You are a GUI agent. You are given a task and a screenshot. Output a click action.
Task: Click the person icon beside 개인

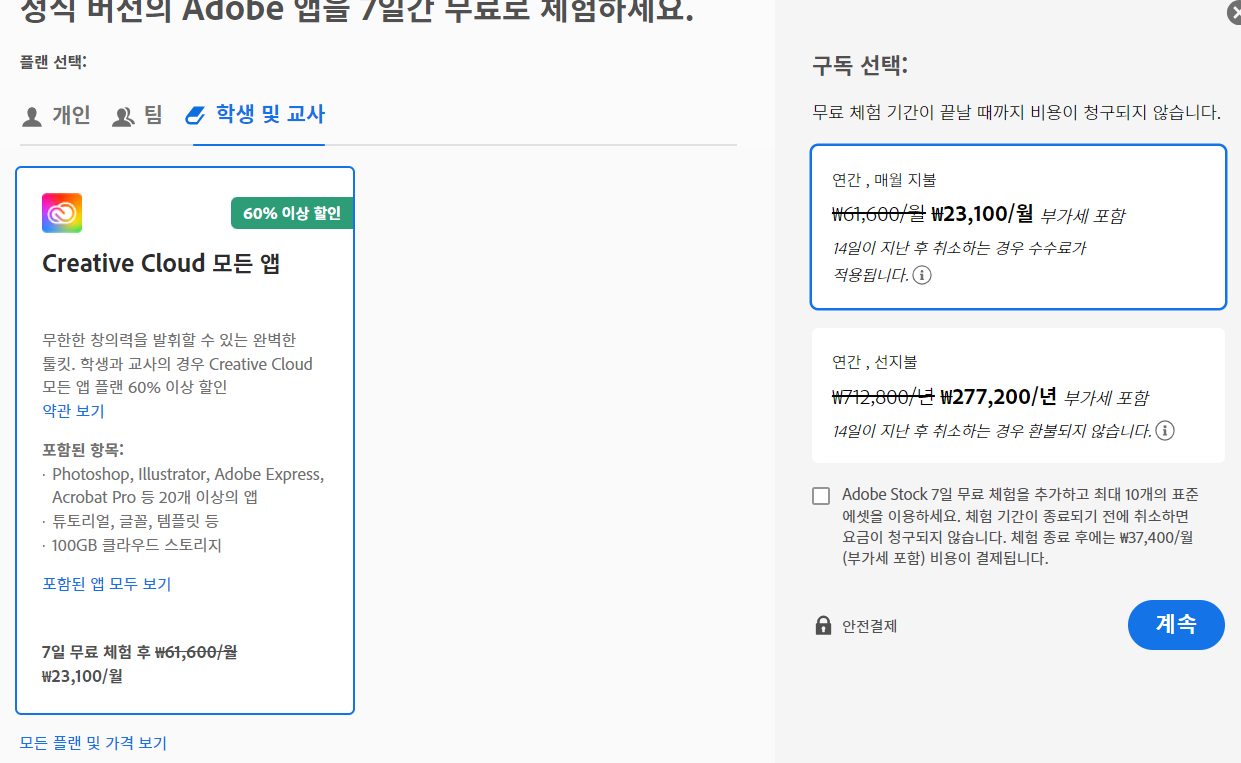[32, 117]
